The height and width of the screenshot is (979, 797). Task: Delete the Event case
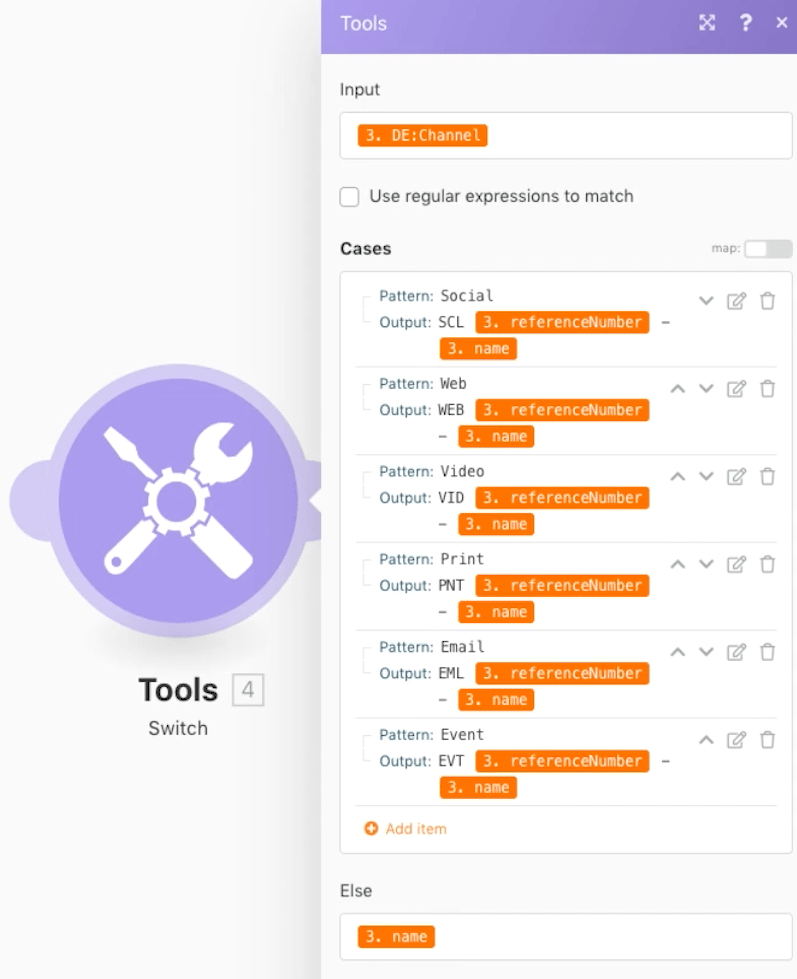pos(768,740)
